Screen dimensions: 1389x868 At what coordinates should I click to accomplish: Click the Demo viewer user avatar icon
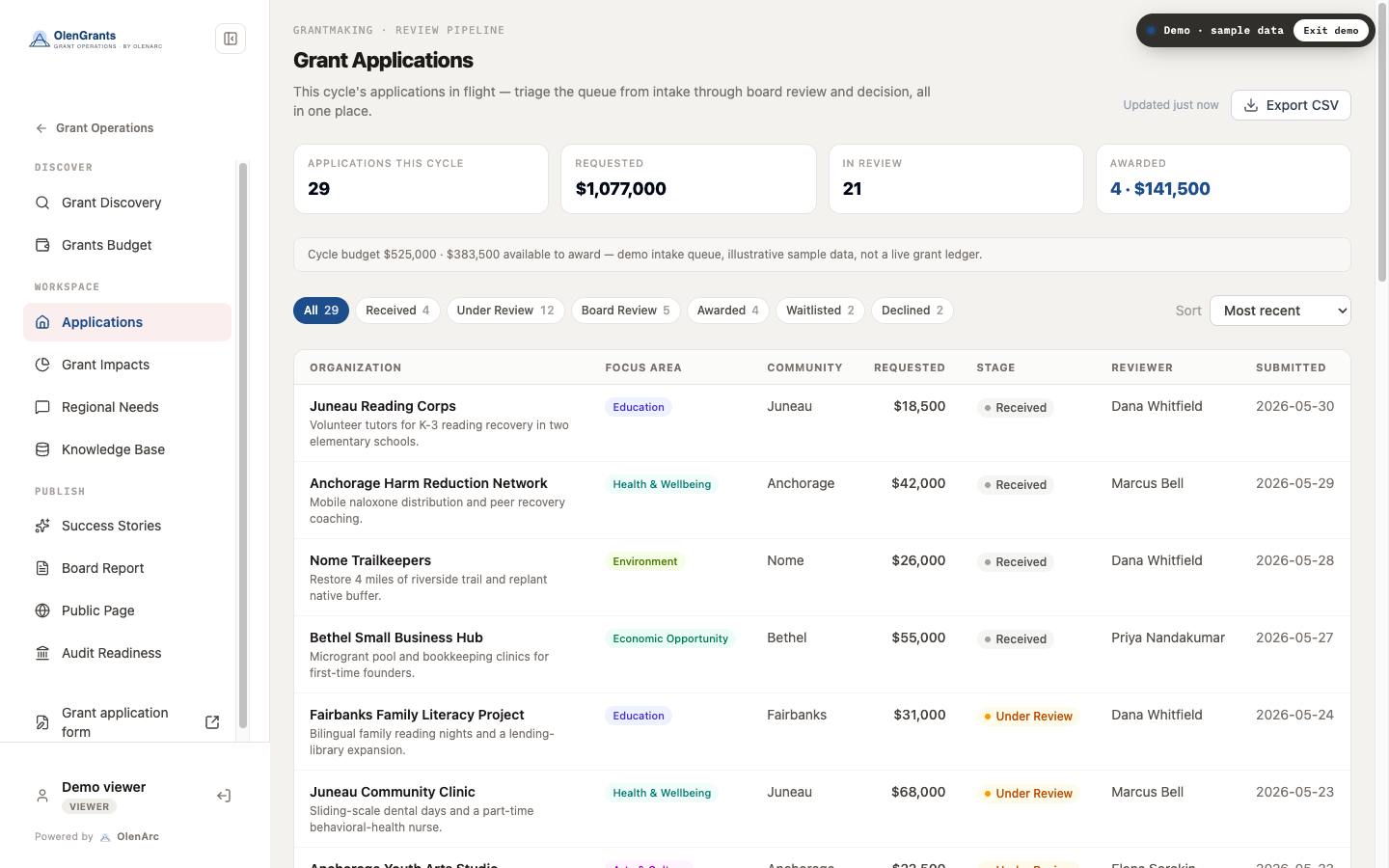[42, 796]
